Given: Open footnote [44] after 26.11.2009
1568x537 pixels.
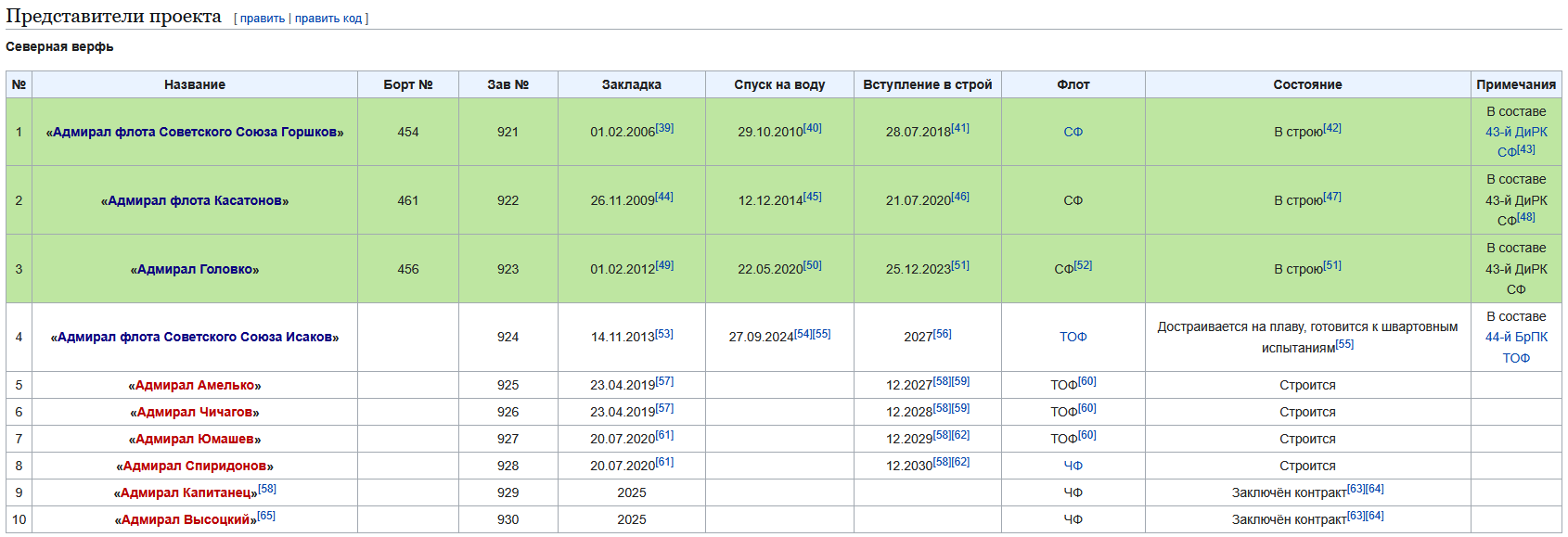Looking at the screenshot, I should pos(664,197).
